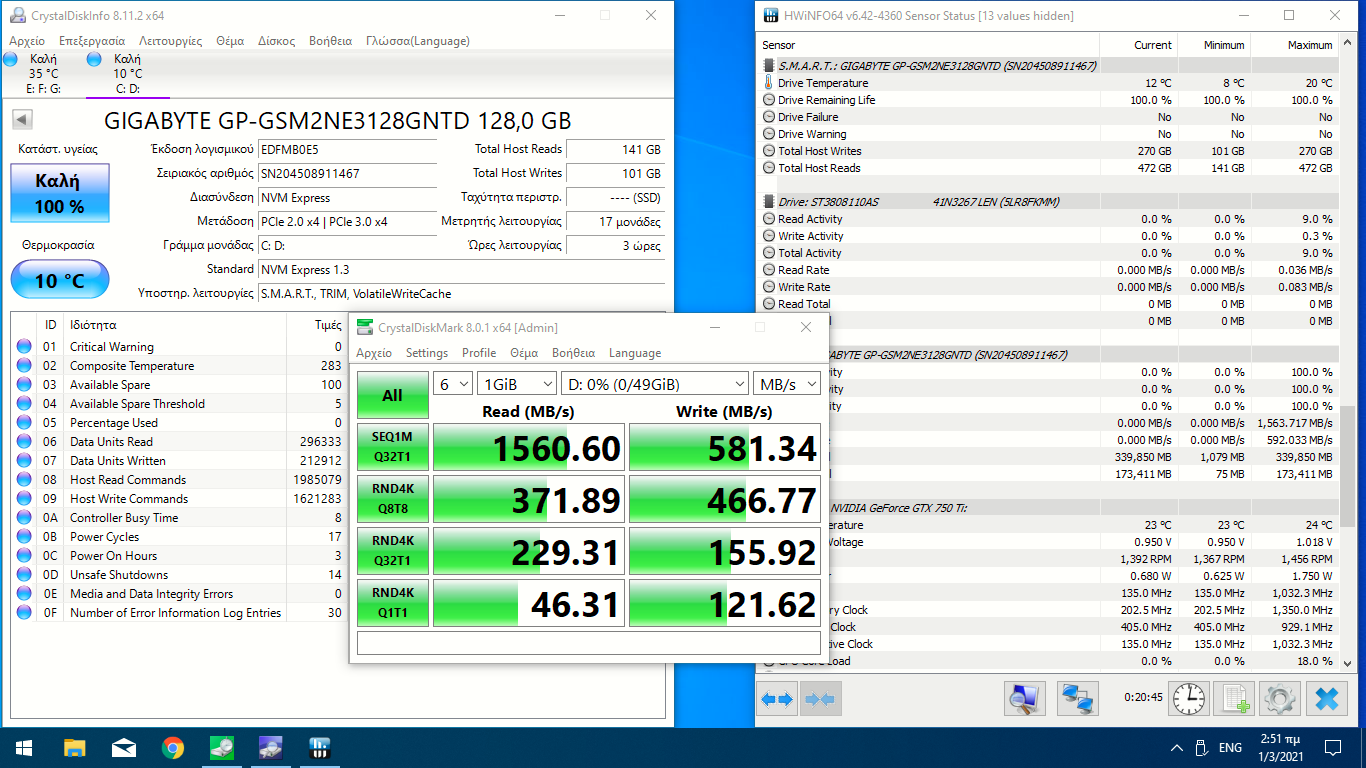The width and height of the screenshot is (1366, 768).
Task: Open the test size dropdown showing 1GiB
Action: coord(518,384)
